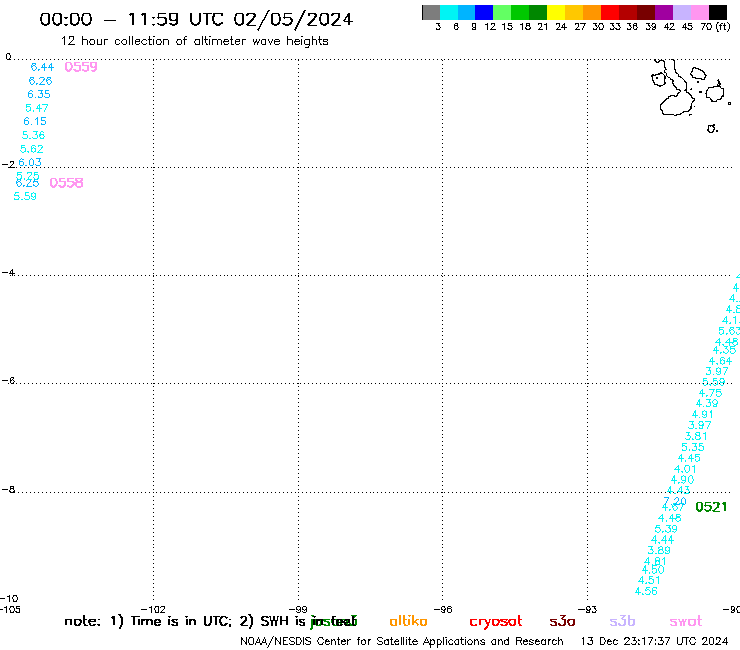Click the wave height value 4.51
The image size is (740, 650).
[649, 580]
